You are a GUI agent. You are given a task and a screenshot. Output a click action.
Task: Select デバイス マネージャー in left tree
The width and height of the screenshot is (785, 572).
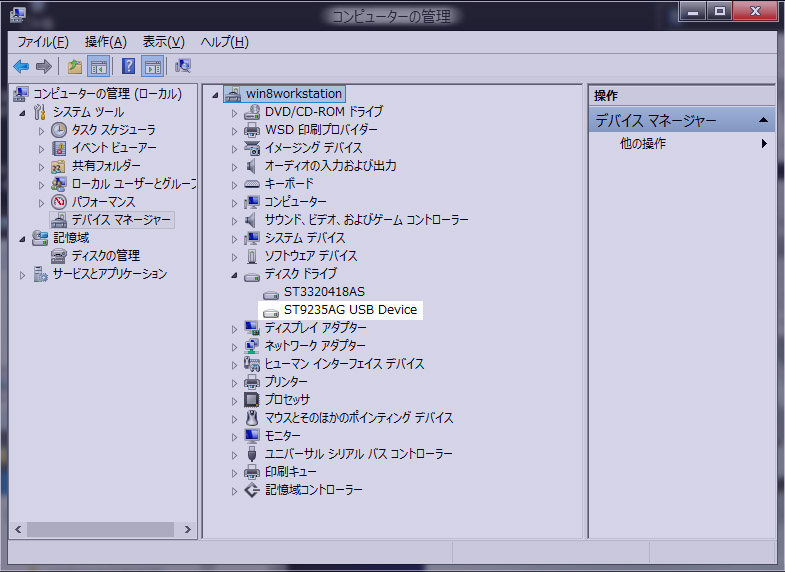tap(121, 220)
